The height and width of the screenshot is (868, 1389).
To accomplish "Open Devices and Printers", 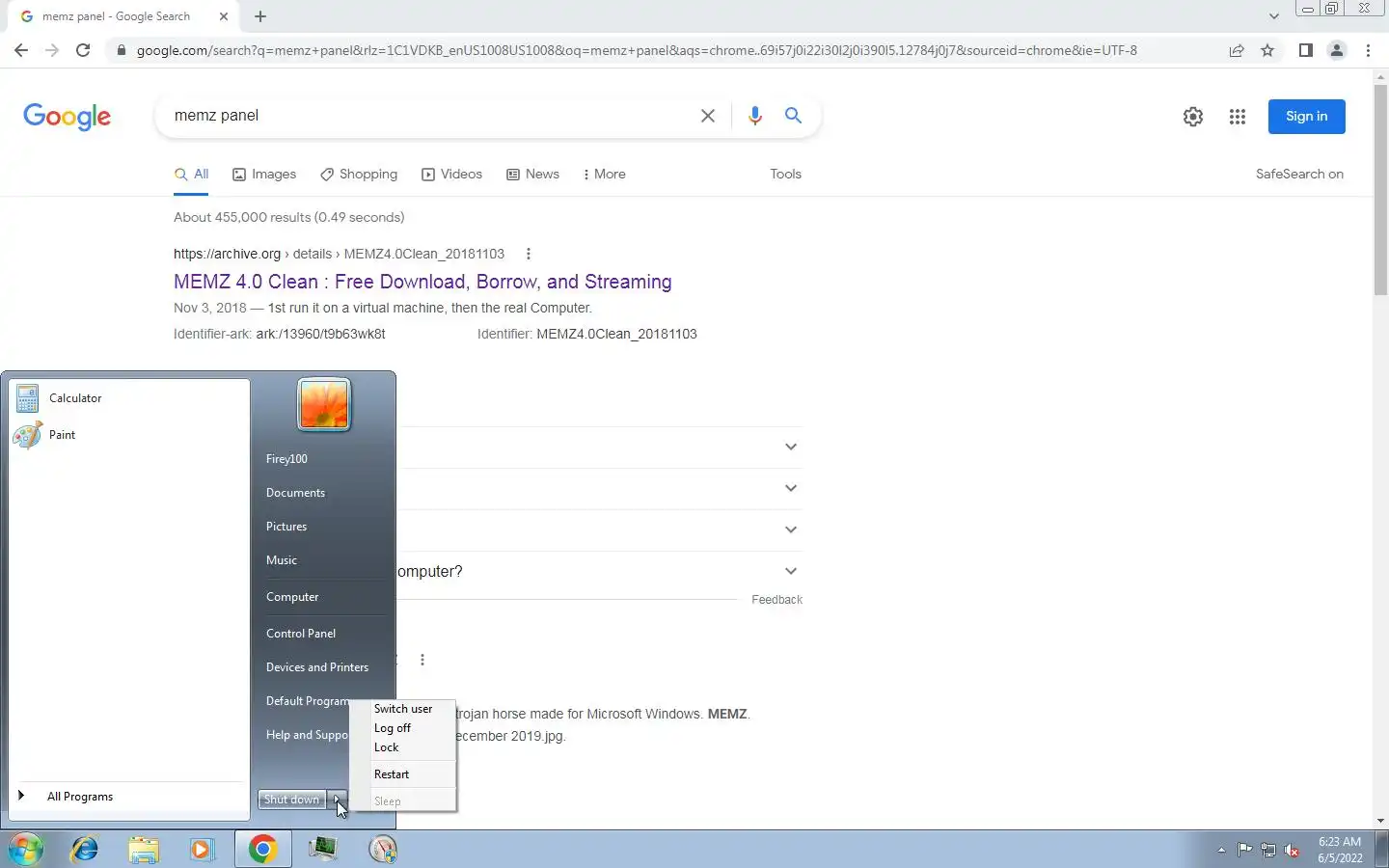I will [317, 667].
